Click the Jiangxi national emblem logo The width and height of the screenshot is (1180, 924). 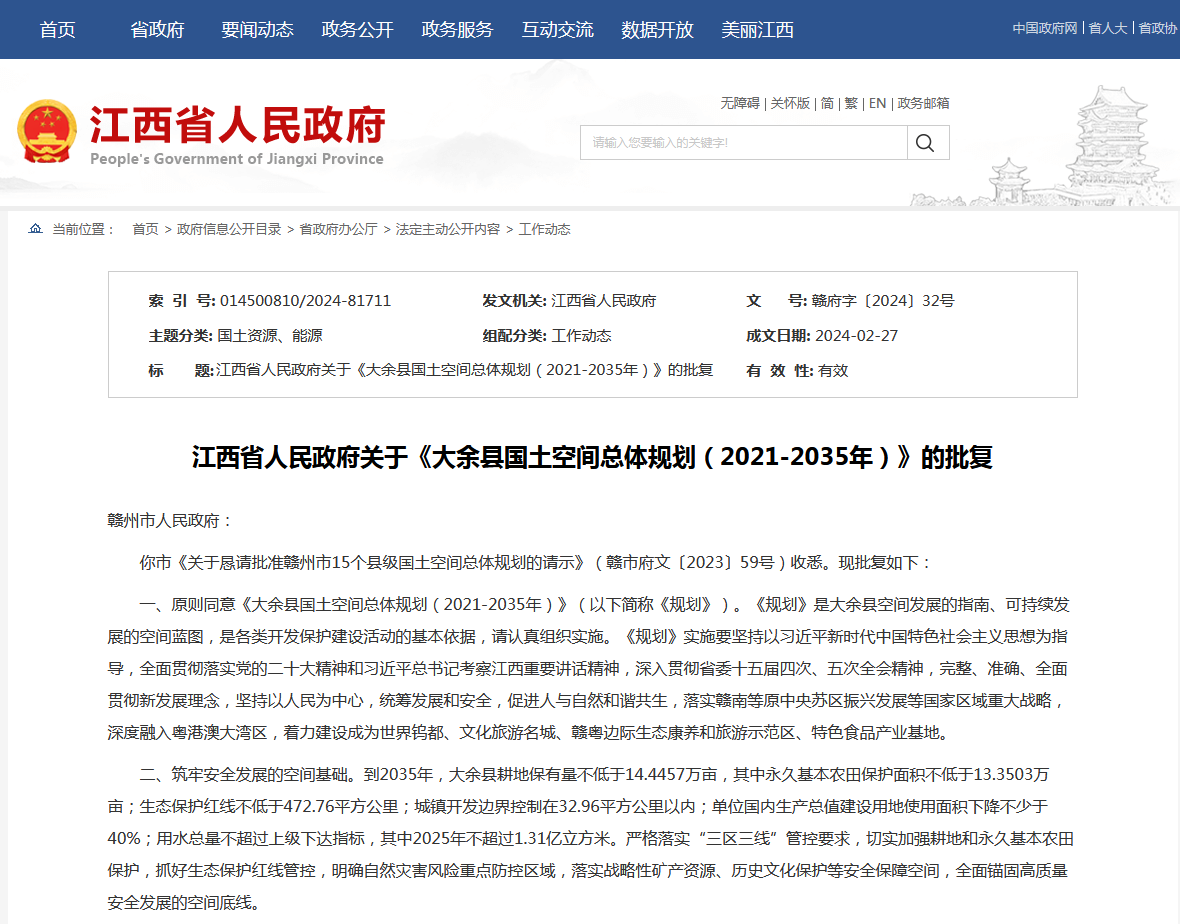[x=46, y=132]
